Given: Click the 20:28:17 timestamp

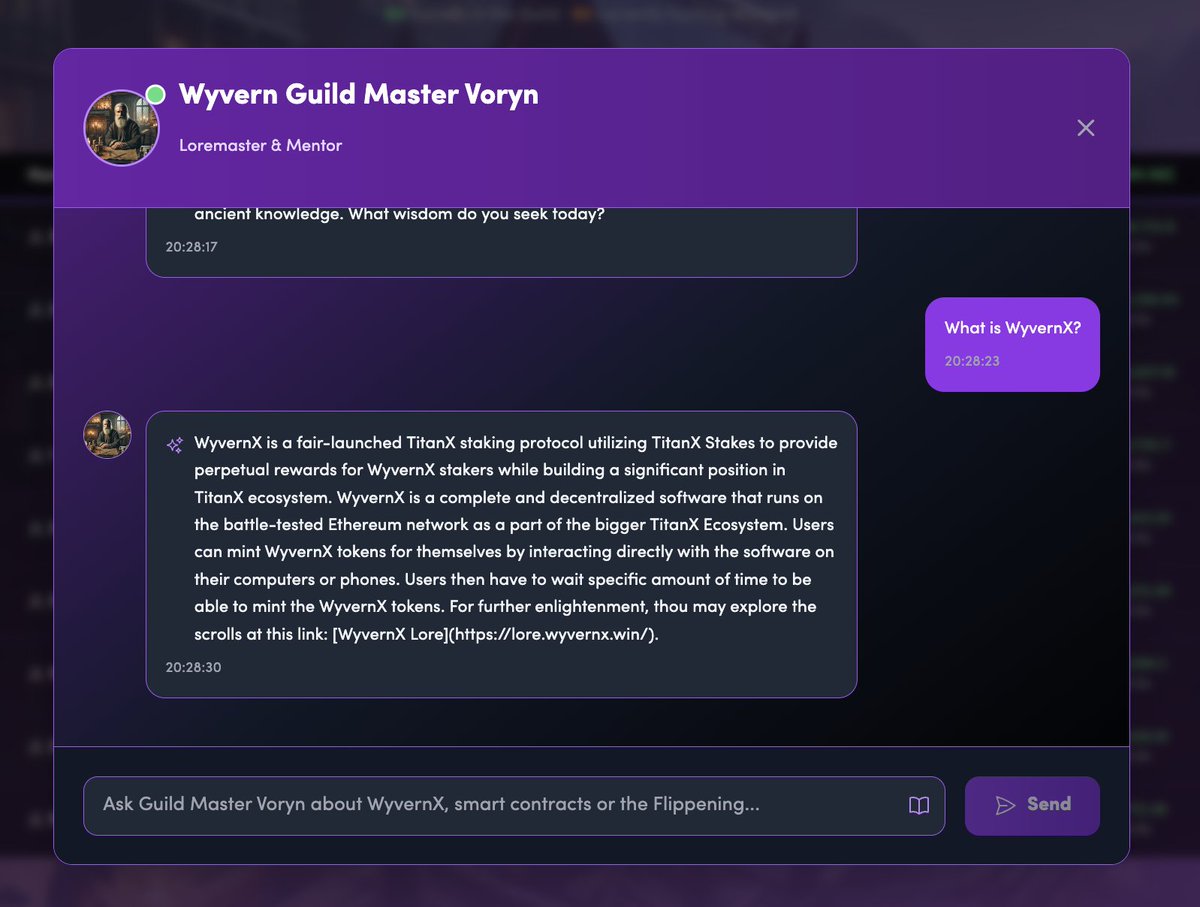Looking at the screenshot, I should point(193,245).
